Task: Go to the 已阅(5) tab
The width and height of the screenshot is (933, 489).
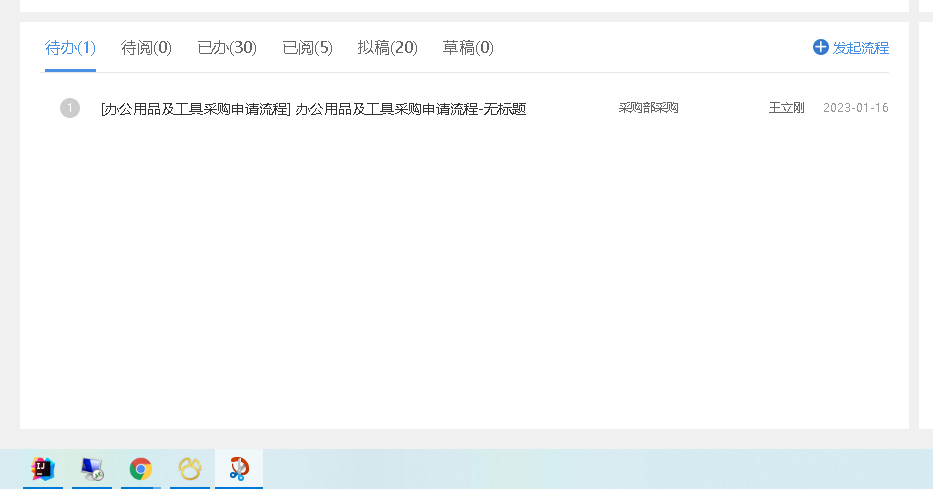Action: click(x=307, y=48)
